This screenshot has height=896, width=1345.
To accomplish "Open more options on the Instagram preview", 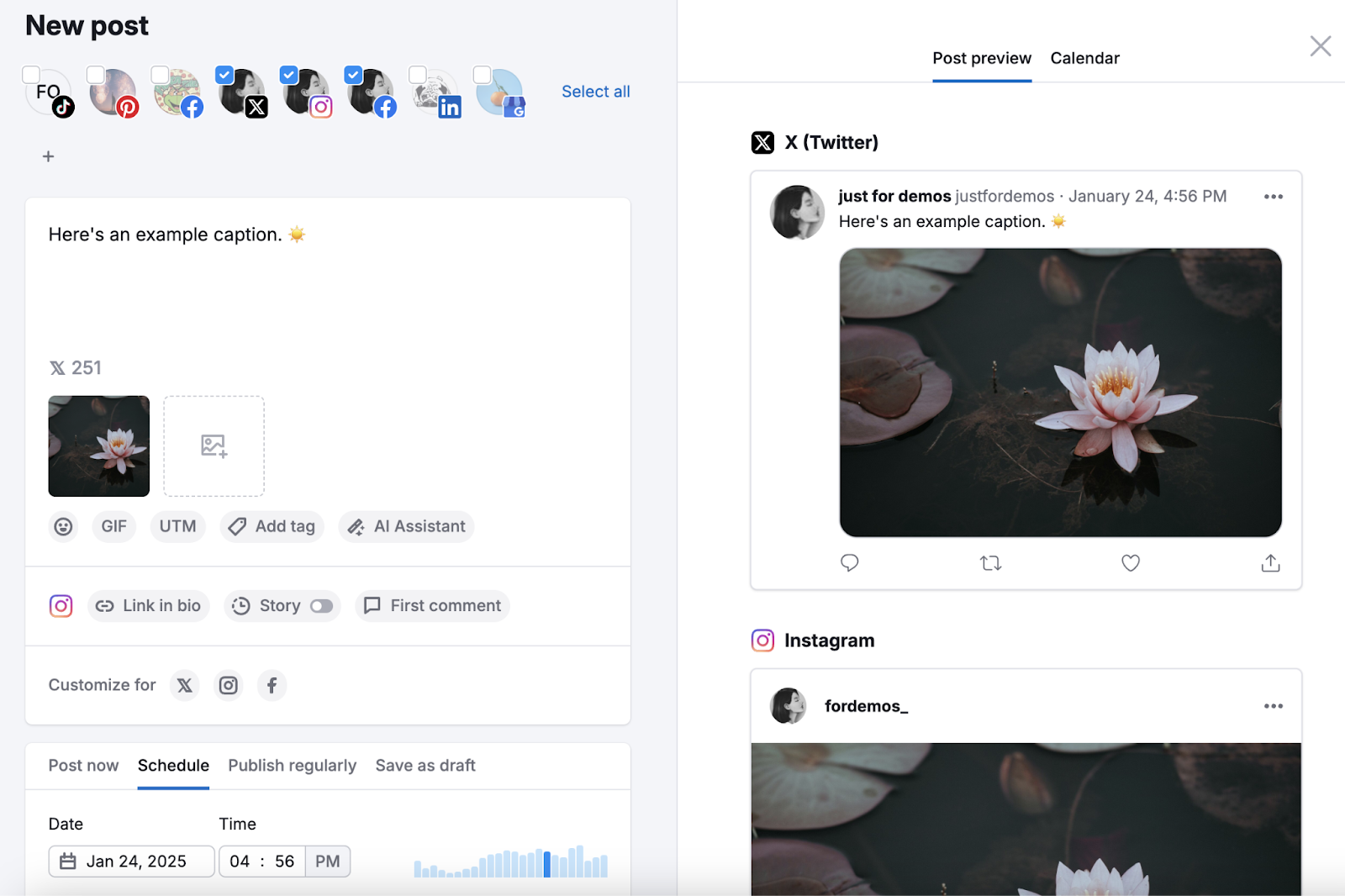I will point(1273,706).
